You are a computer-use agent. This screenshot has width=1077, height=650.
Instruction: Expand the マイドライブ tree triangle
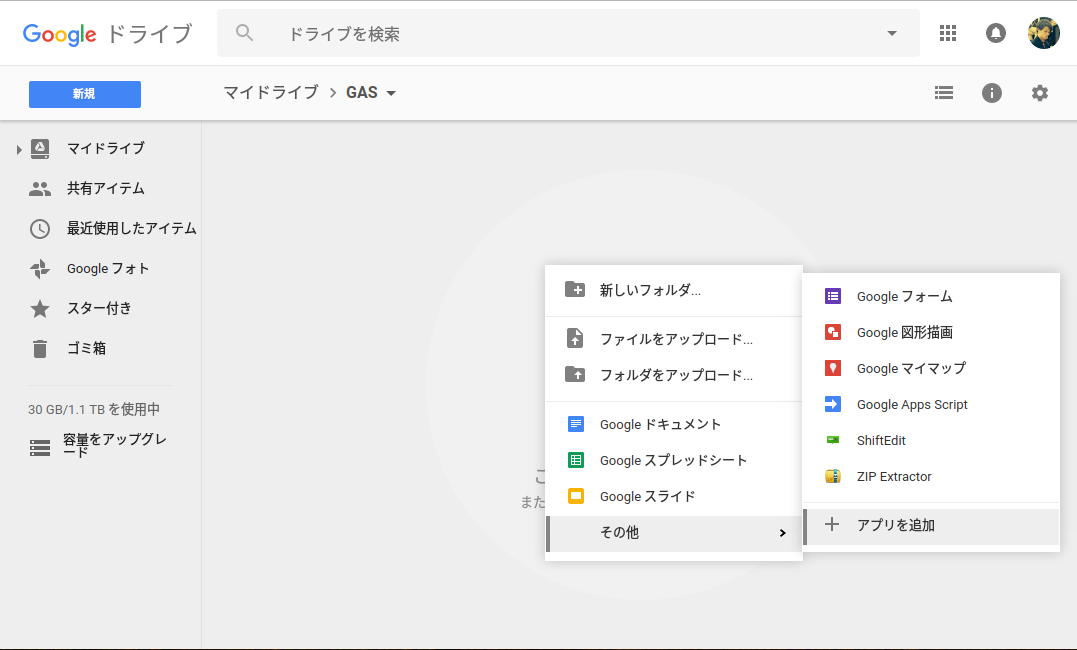(19, 149)
